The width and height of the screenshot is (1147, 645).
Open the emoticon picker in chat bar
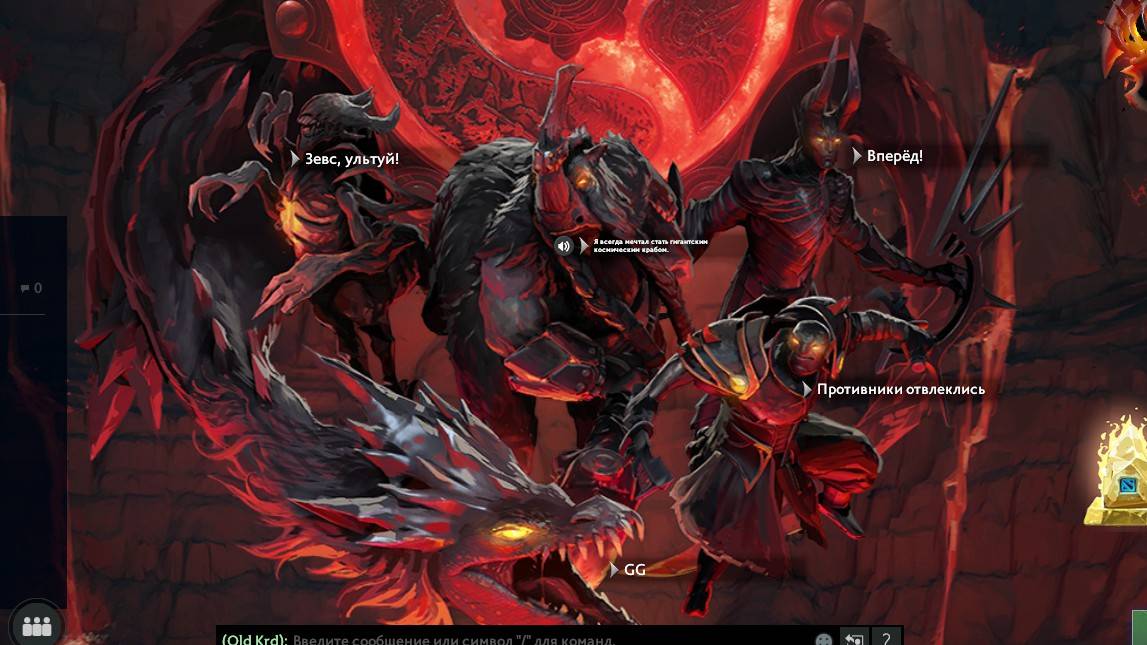point(824,640)
